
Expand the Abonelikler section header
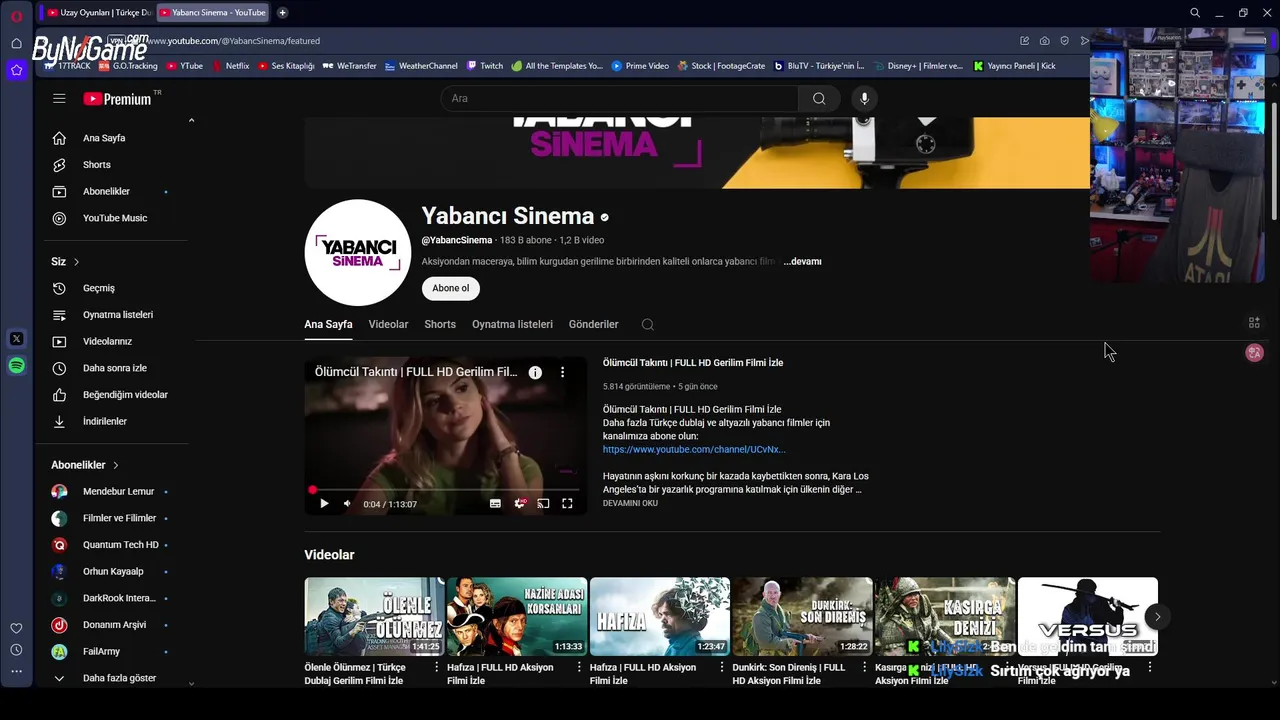point(85,465)
